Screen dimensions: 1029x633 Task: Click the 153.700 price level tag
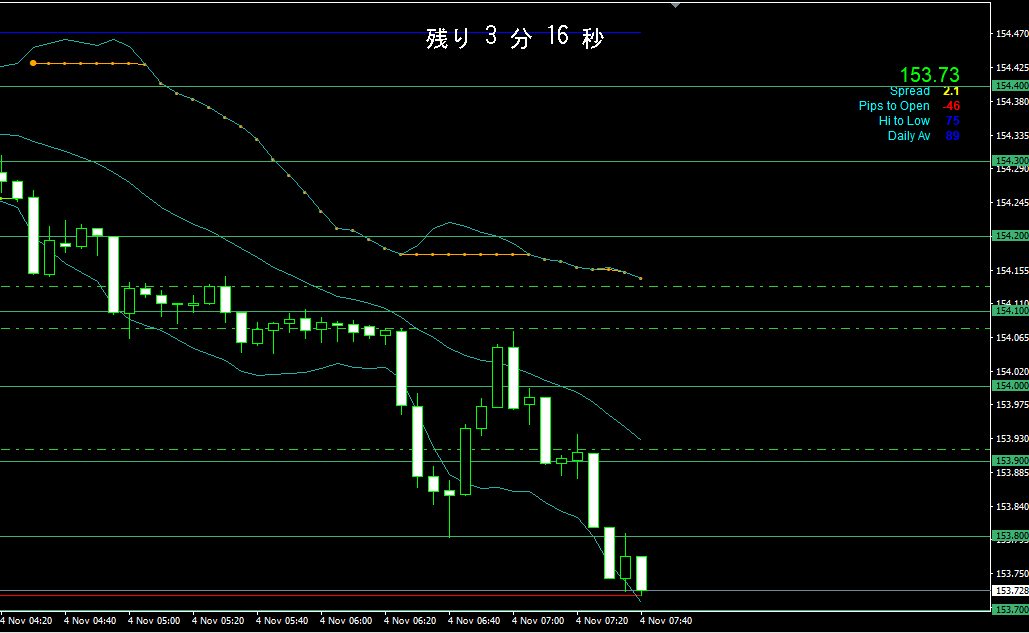1010,609
